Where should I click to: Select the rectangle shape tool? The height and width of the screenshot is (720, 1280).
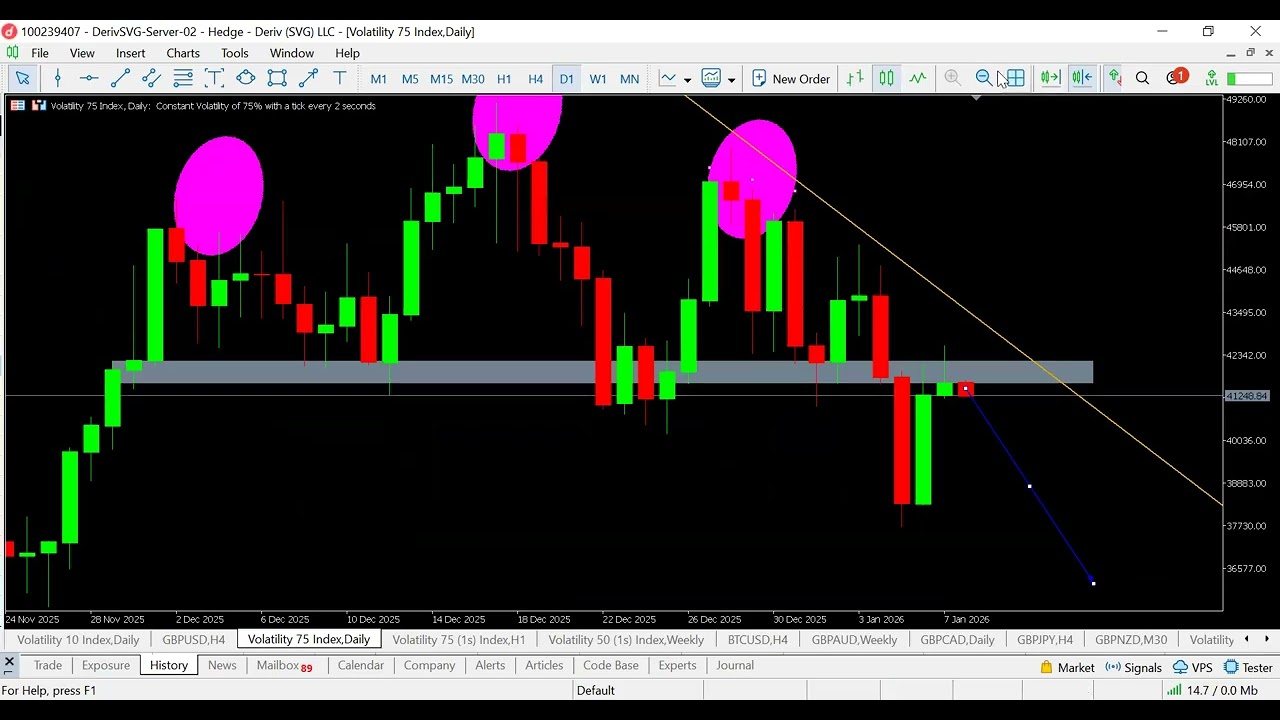pyautogui.click(x=277, y=78)
